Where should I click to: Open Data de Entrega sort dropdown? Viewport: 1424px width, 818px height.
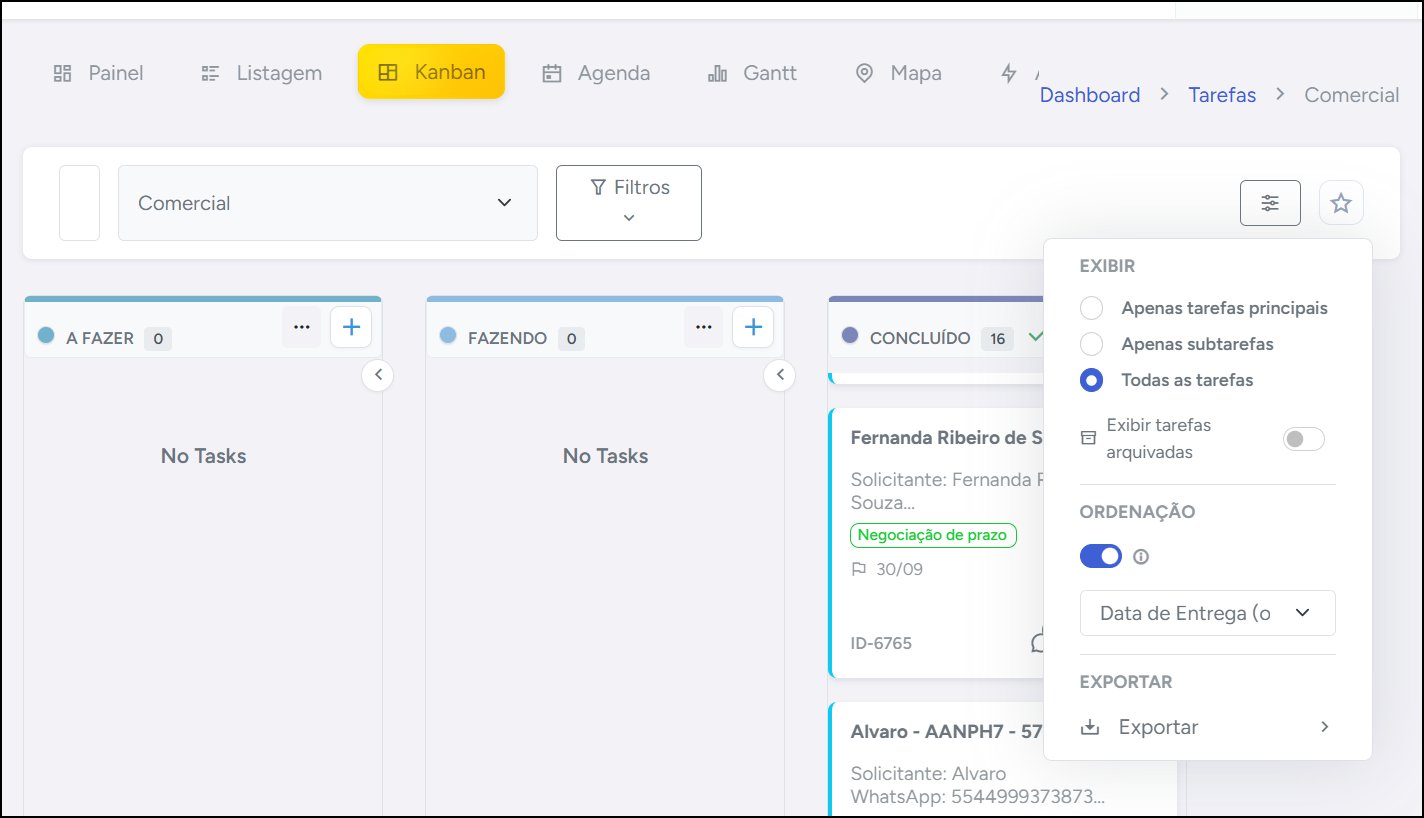pos(1208,613)
